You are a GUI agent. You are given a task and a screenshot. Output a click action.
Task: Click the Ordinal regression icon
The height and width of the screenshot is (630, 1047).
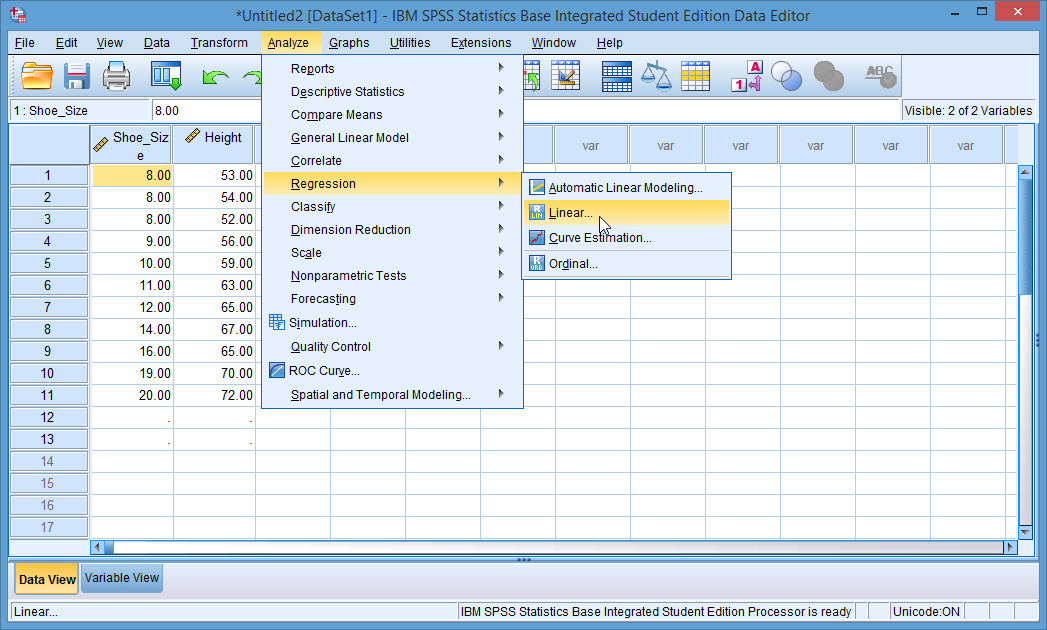point(537,263)
